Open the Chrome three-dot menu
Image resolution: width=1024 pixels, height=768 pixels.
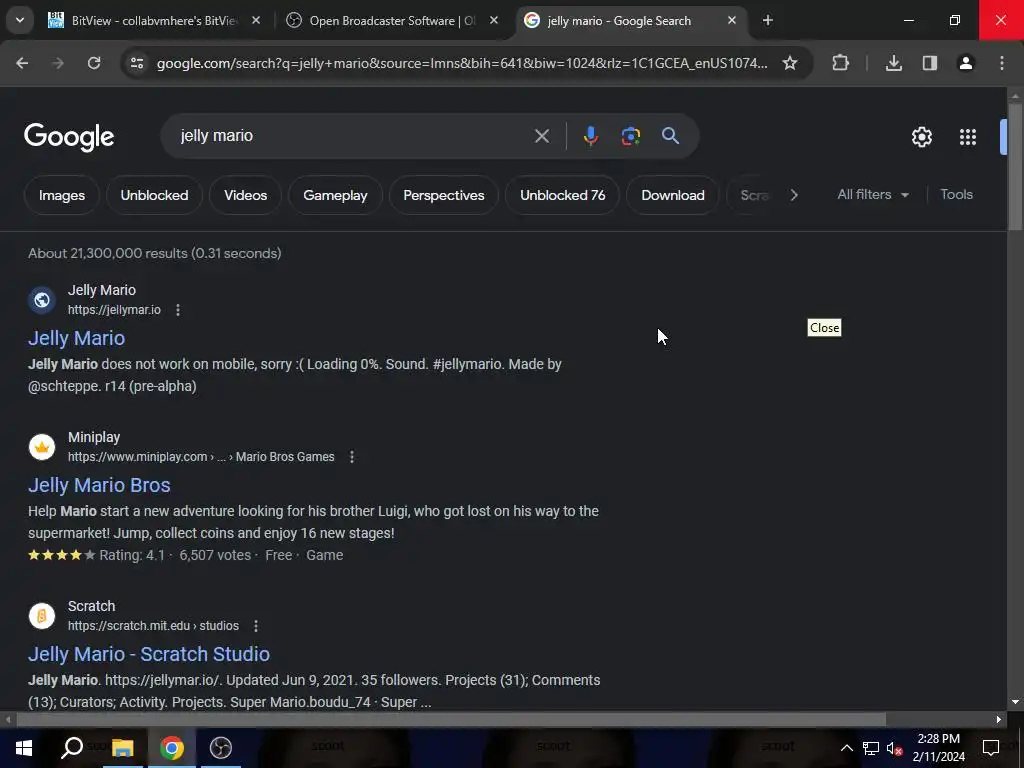(x=1001, y=63)
